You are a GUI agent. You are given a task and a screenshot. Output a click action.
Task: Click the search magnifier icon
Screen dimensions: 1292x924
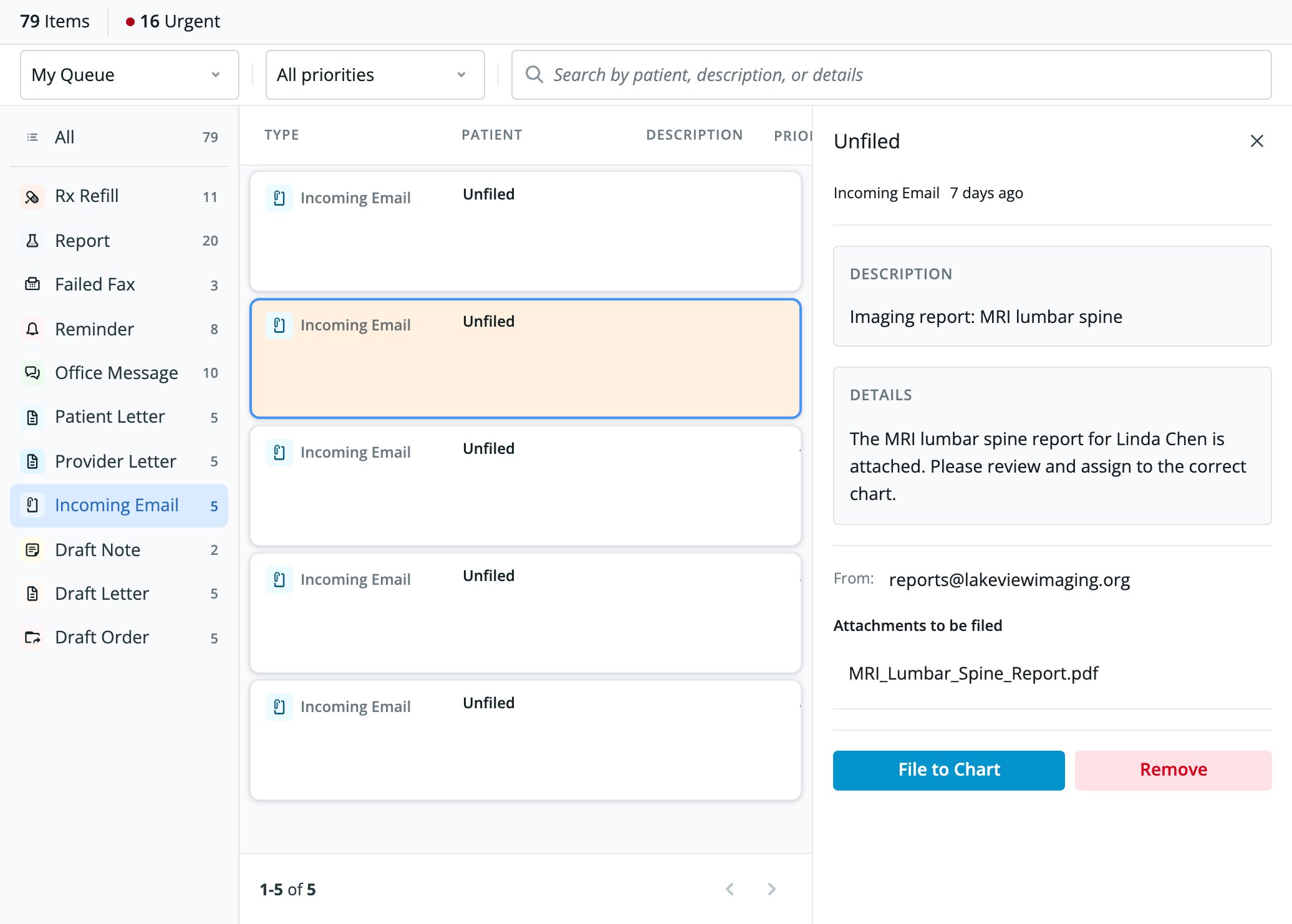534,75
